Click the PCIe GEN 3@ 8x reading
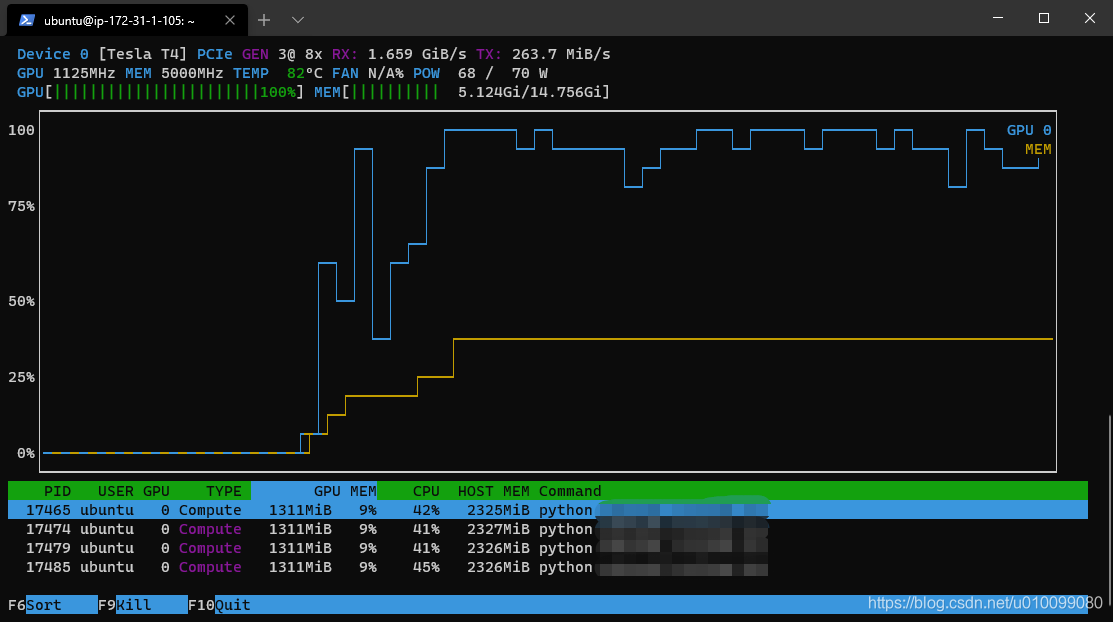The image size is (1113, 622). pos(260,54)
